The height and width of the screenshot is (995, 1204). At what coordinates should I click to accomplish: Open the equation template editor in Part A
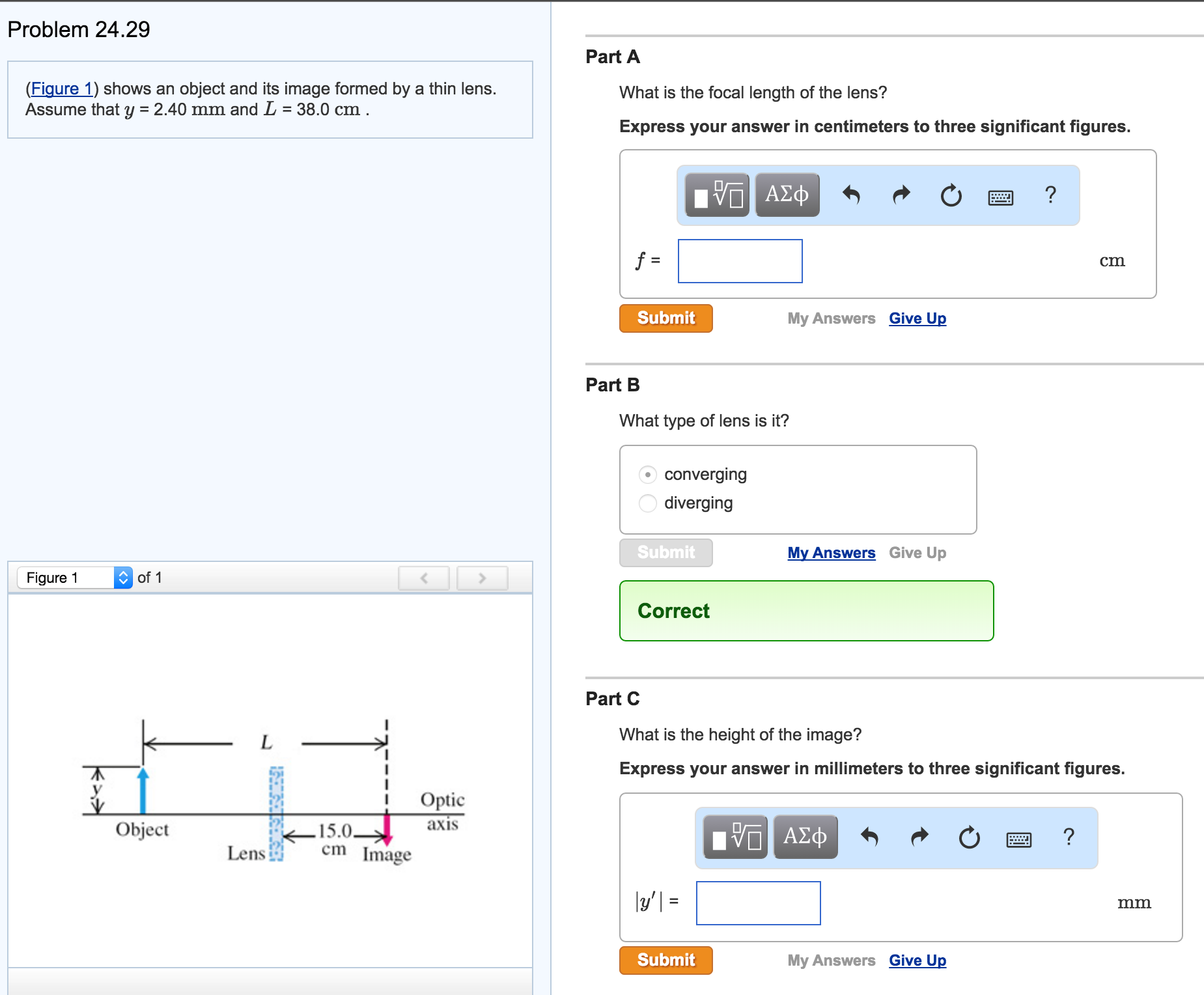coord(716,195)
